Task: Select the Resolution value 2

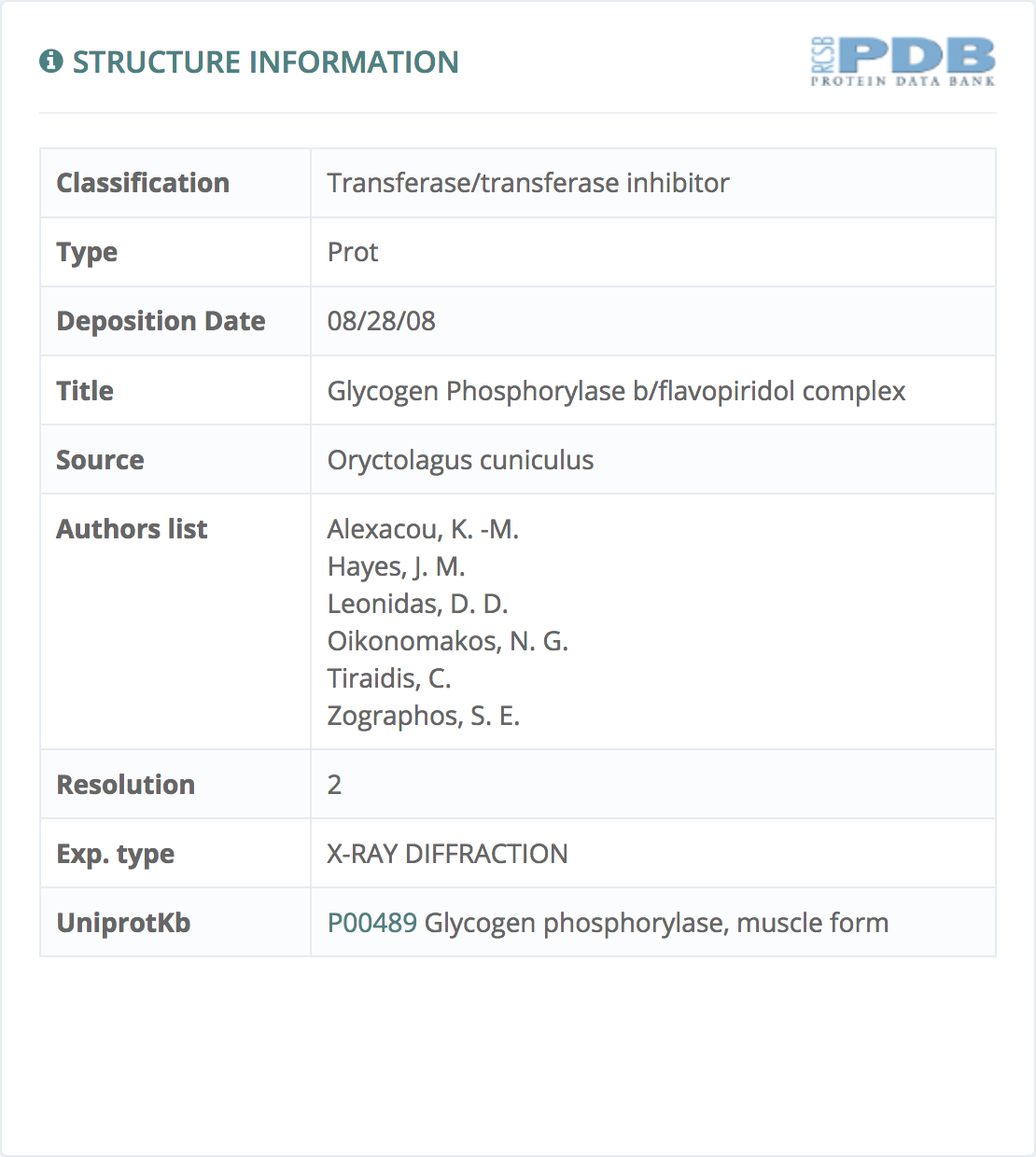Action: 334,785
